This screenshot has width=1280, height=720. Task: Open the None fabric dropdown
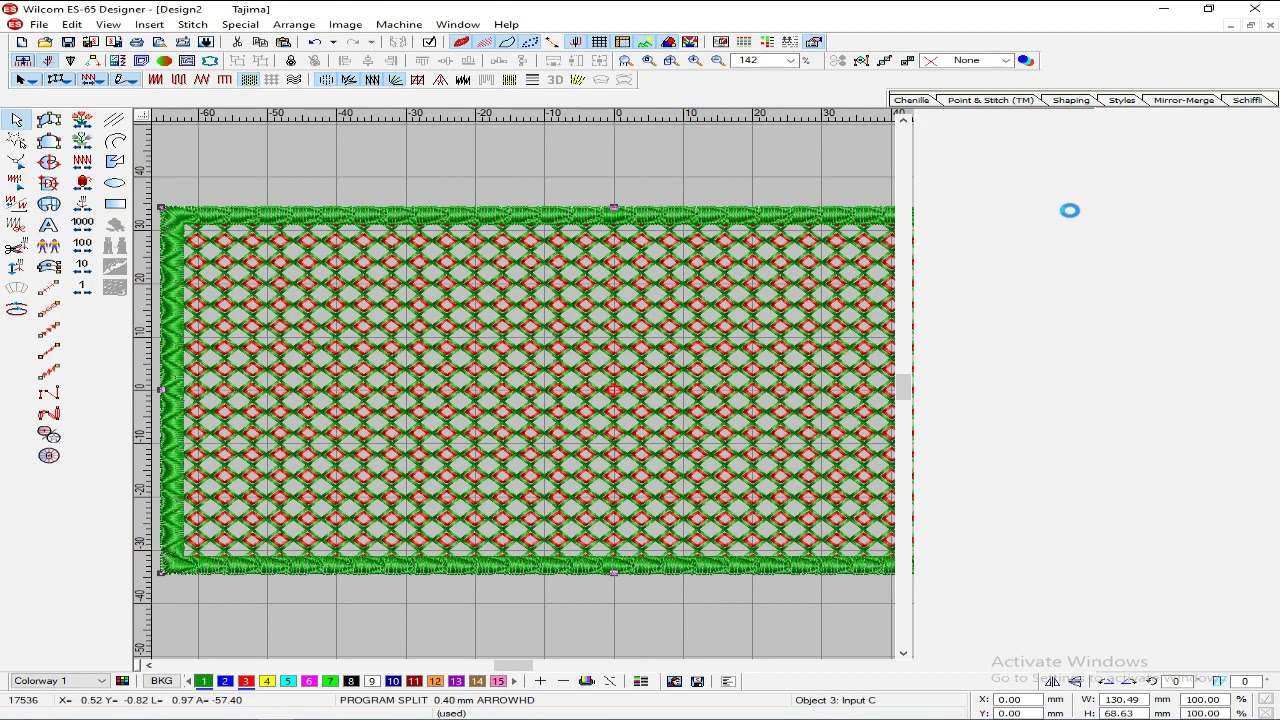[x=1006, y=61]
